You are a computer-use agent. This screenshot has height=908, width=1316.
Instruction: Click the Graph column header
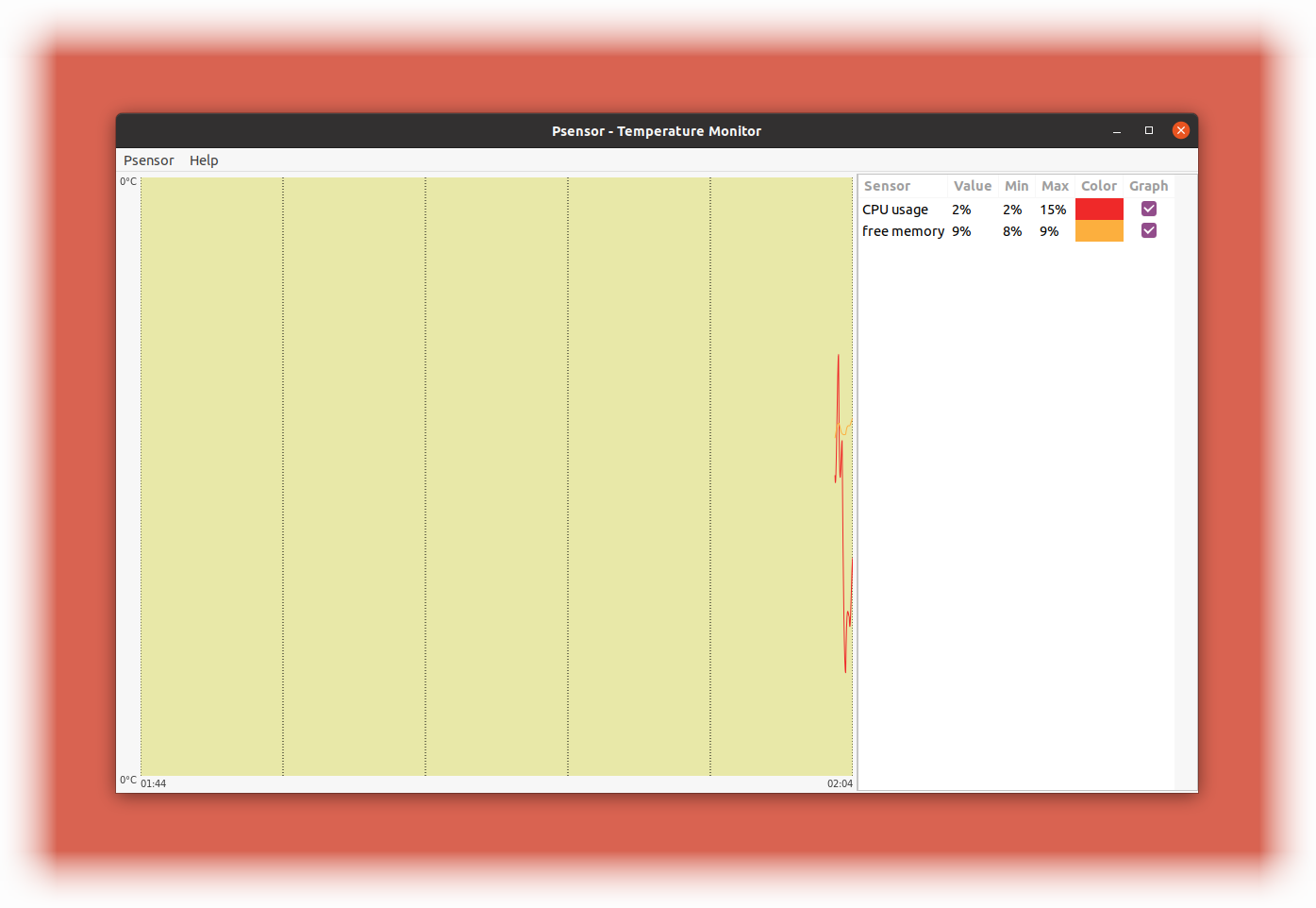pyautogui.click(x=1149, y=186)
